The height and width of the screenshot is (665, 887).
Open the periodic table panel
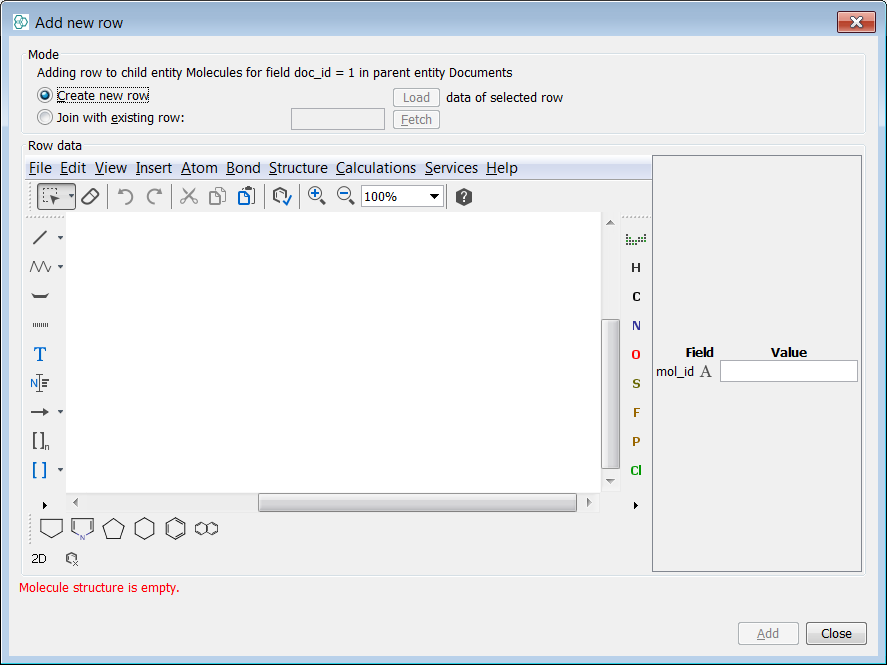point(636,238)
